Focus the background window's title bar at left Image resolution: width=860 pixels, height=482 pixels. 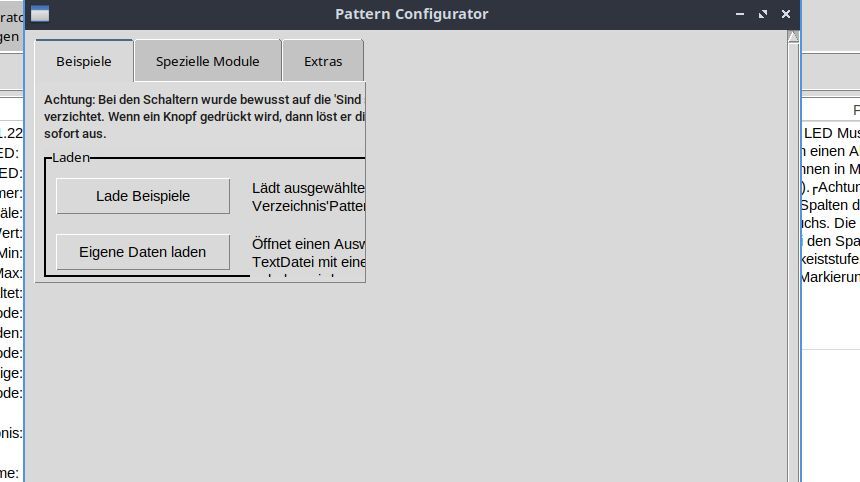pos(11,16)
